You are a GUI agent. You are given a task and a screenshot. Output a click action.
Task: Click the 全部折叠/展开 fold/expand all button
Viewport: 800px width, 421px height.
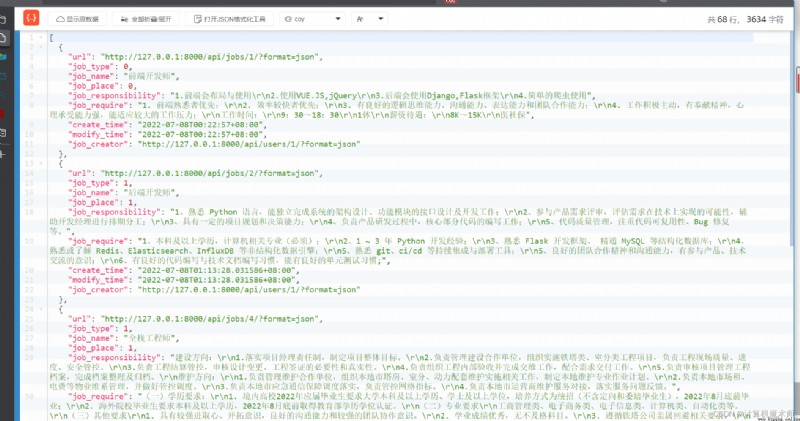[146, 19]
